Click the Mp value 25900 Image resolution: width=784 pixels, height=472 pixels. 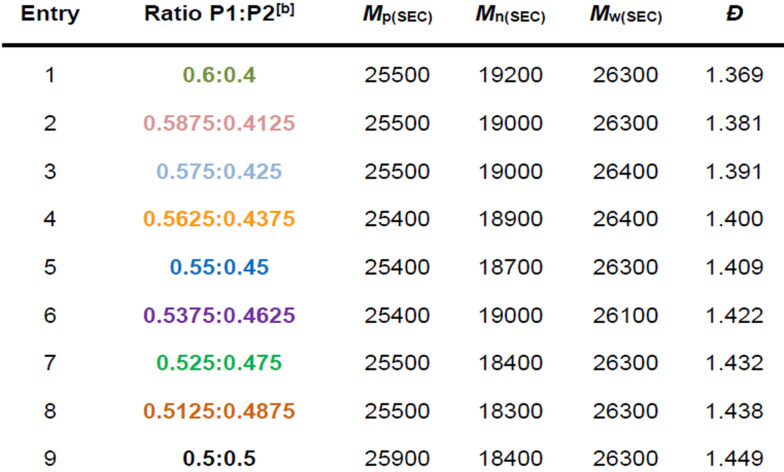point(398,459)
